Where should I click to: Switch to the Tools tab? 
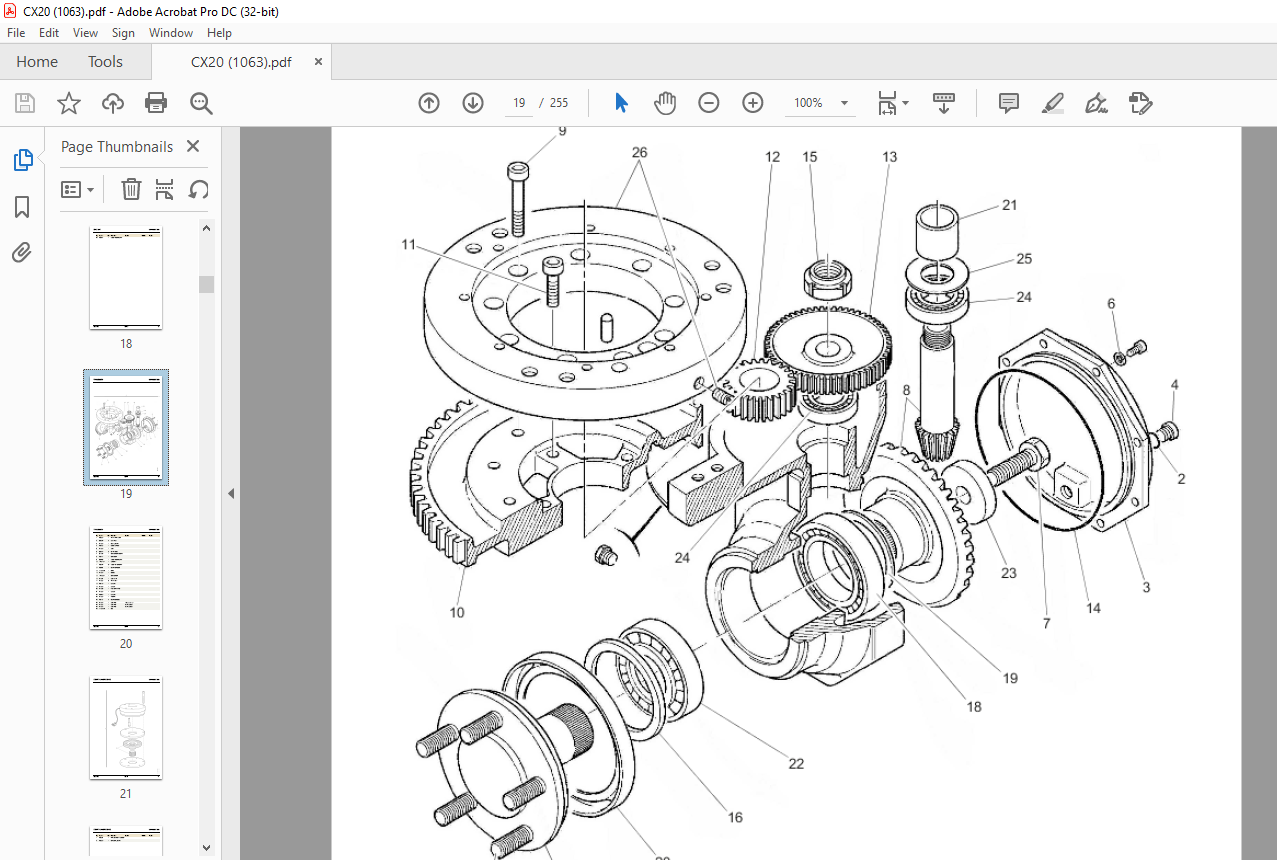coord(105,62)
